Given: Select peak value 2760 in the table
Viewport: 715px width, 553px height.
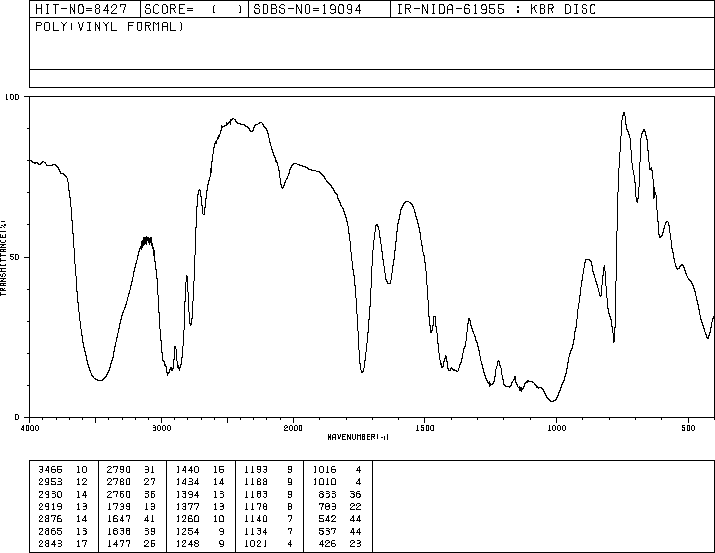Looking at the screenshot, I should [x=119, y=495].
